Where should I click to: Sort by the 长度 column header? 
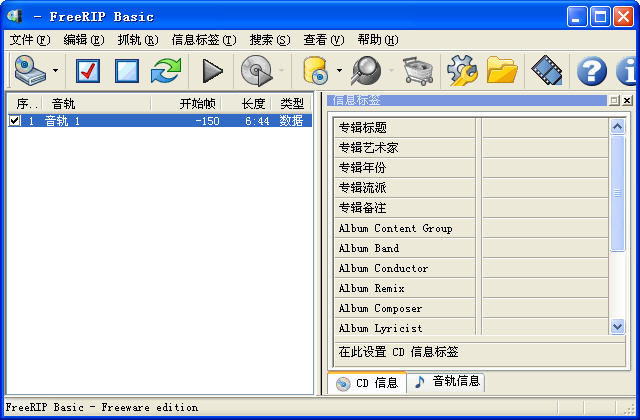(246, 104)
